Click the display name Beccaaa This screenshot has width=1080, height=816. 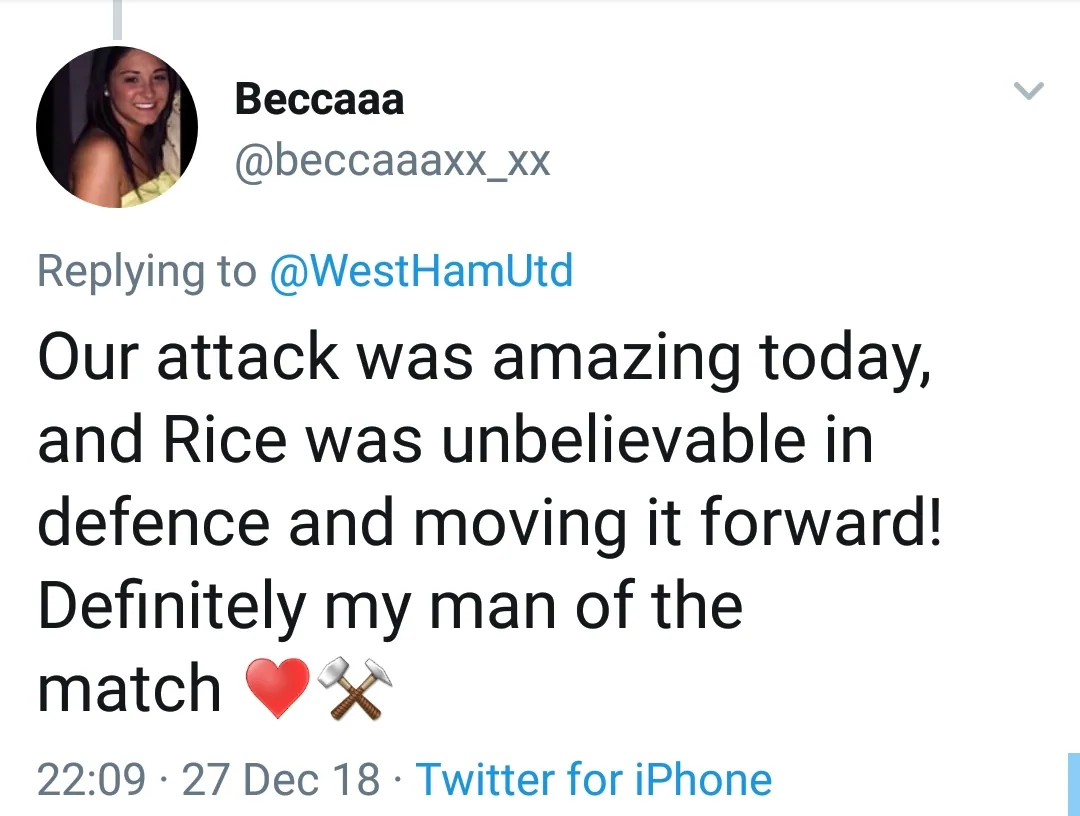(319, 100)
